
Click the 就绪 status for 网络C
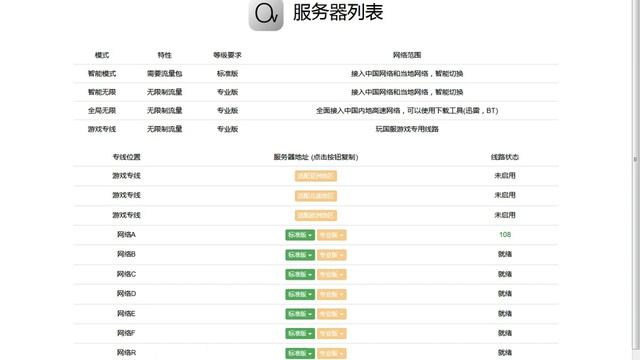click(x=505, y=274)
